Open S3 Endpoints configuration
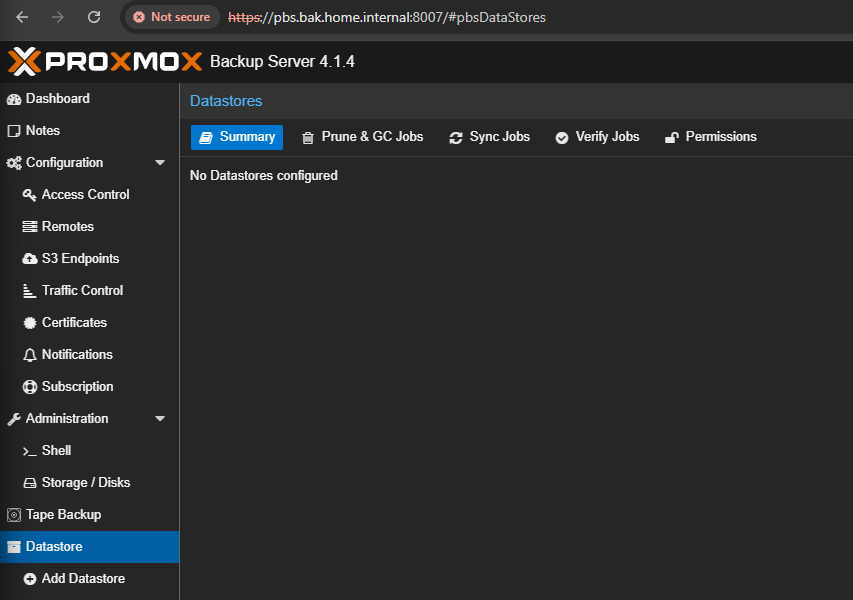 coord(81,258)
